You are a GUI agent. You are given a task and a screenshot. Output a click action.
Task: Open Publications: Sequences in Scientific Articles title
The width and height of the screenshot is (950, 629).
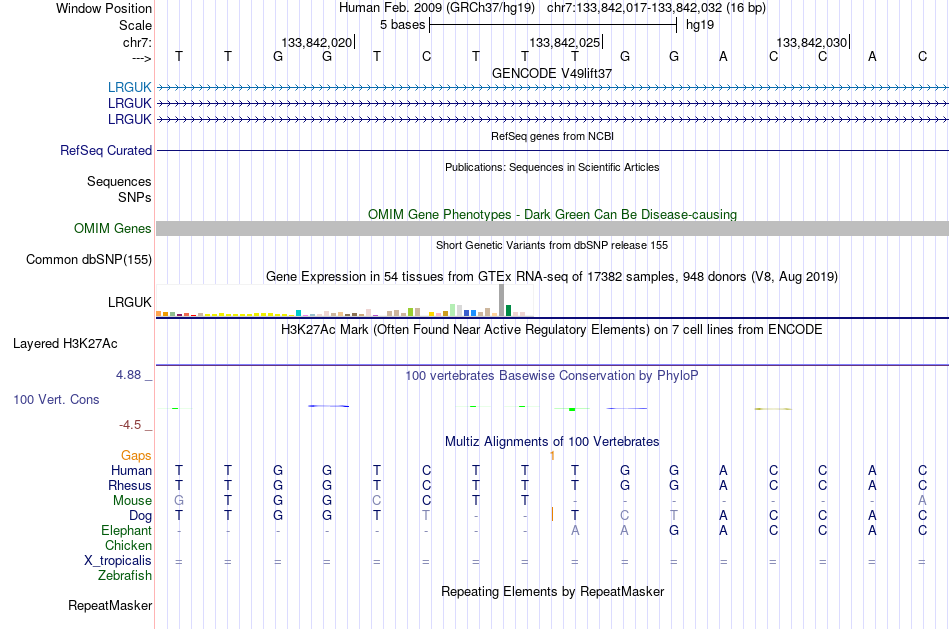552,167
